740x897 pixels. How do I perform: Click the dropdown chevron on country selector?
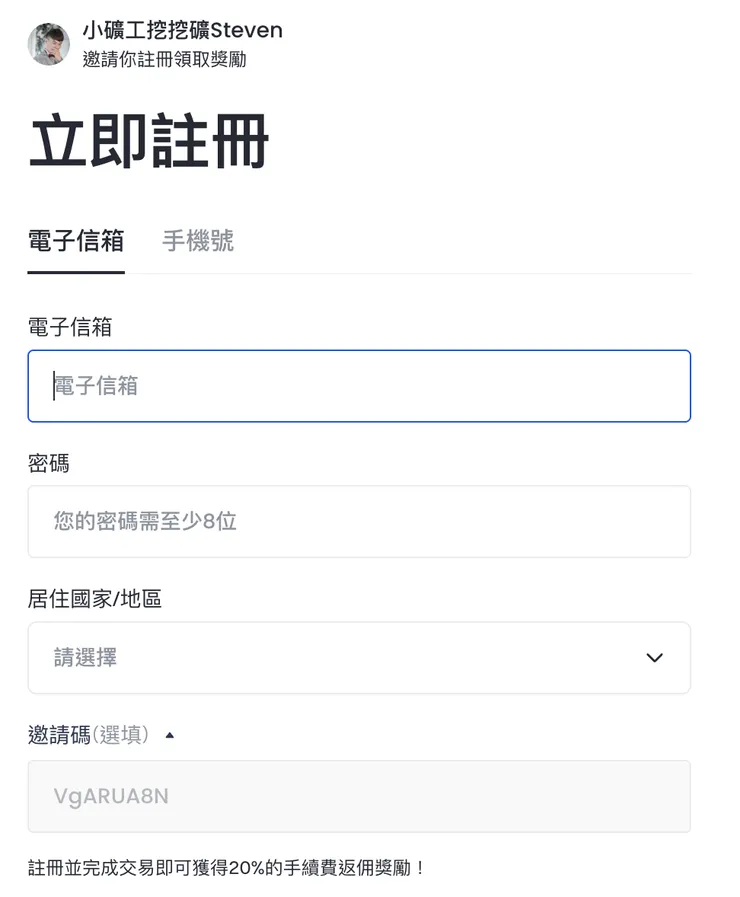pyautogui.click(x=654, y=657)
